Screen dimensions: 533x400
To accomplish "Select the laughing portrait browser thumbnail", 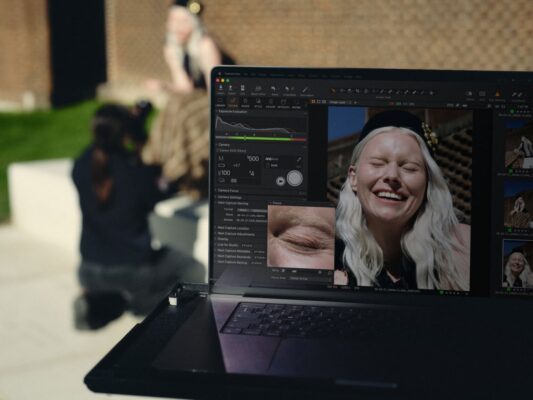I will (518, 264).
